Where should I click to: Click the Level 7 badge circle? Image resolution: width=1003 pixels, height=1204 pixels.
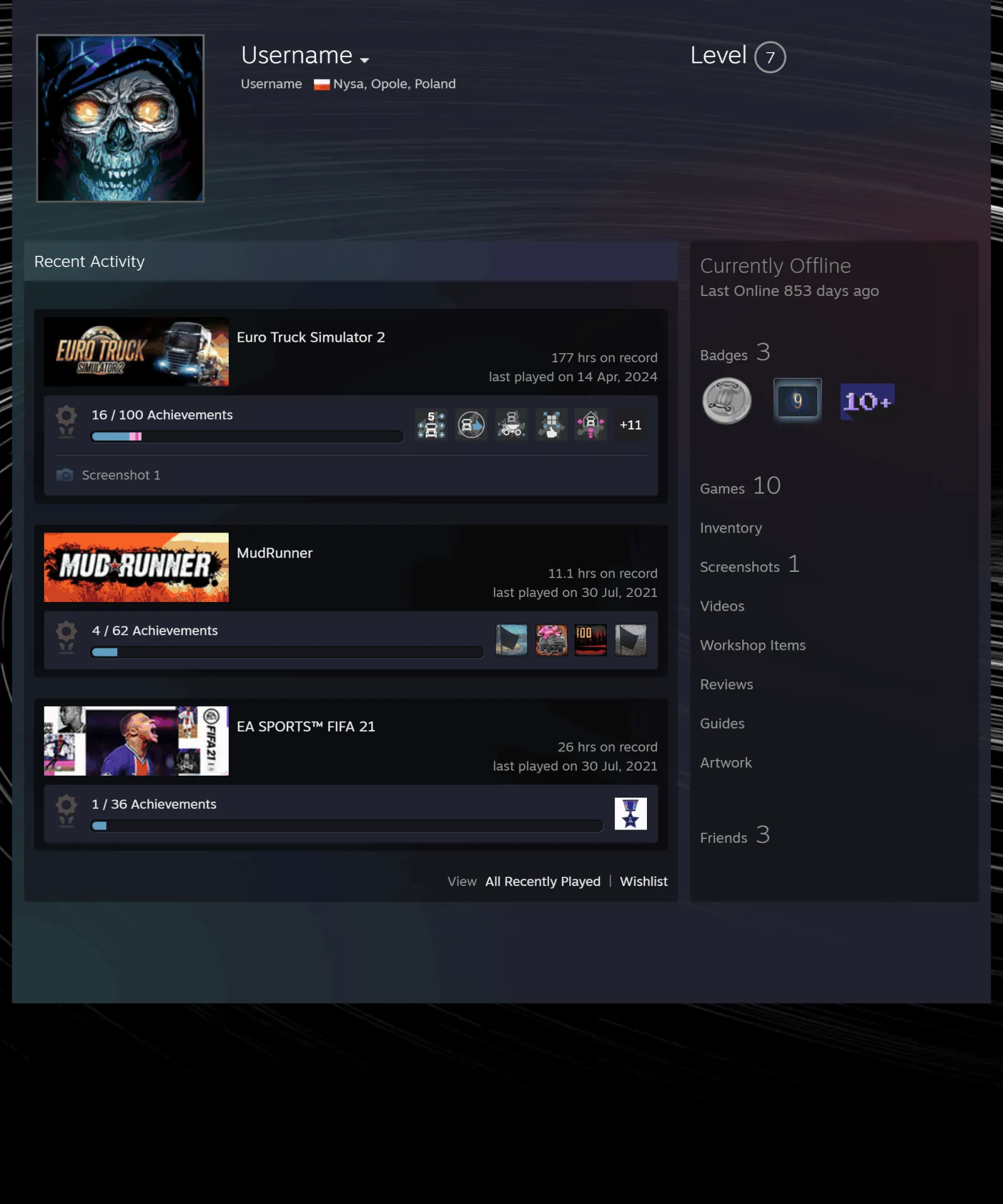(x=770, y=57)
